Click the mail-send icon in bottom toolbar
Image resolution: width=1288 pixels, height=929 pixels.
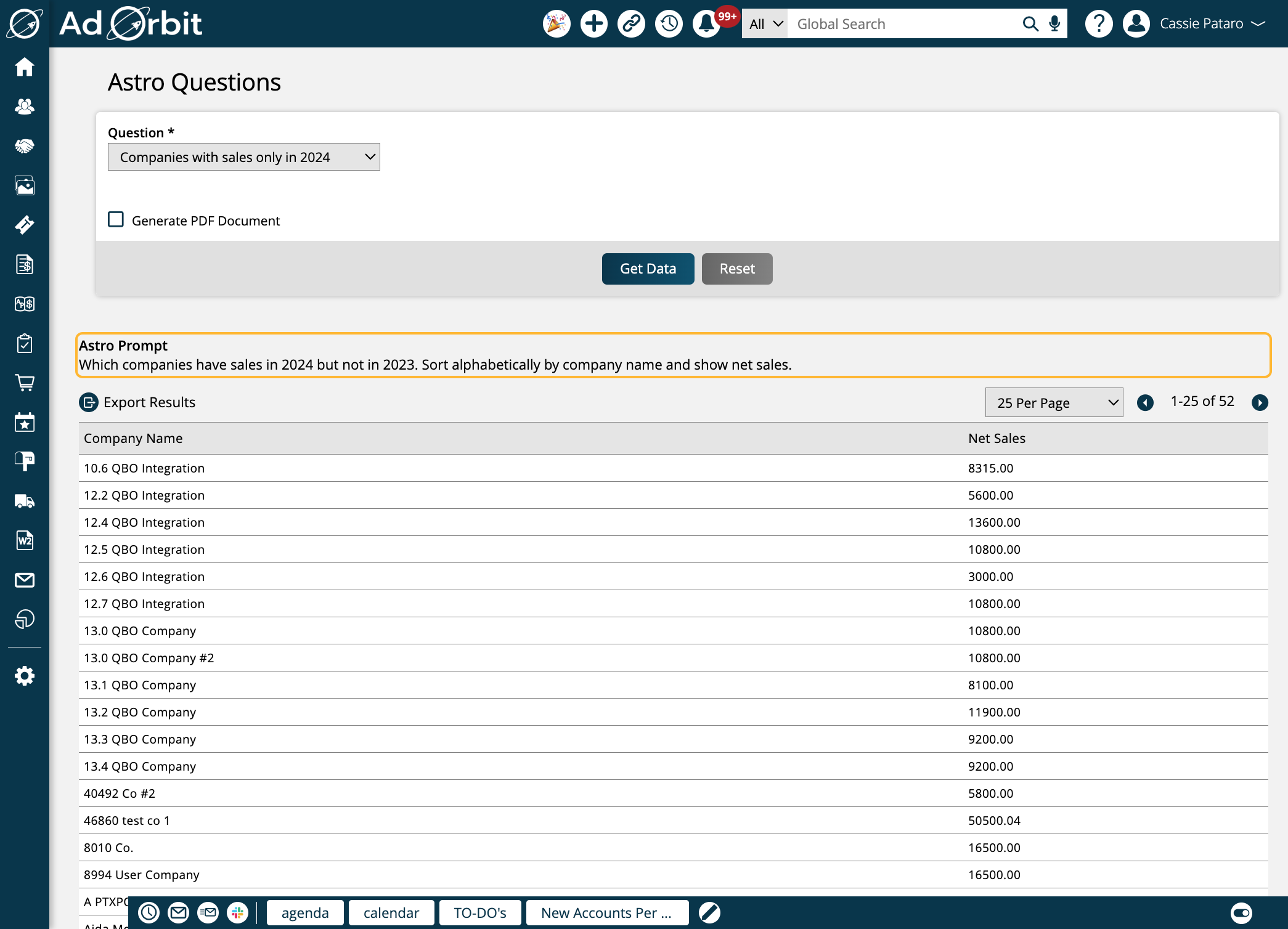point(208,912)
